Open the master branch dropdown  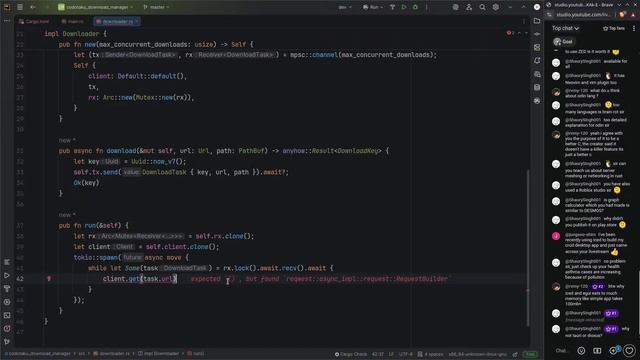tap(157, 7)
